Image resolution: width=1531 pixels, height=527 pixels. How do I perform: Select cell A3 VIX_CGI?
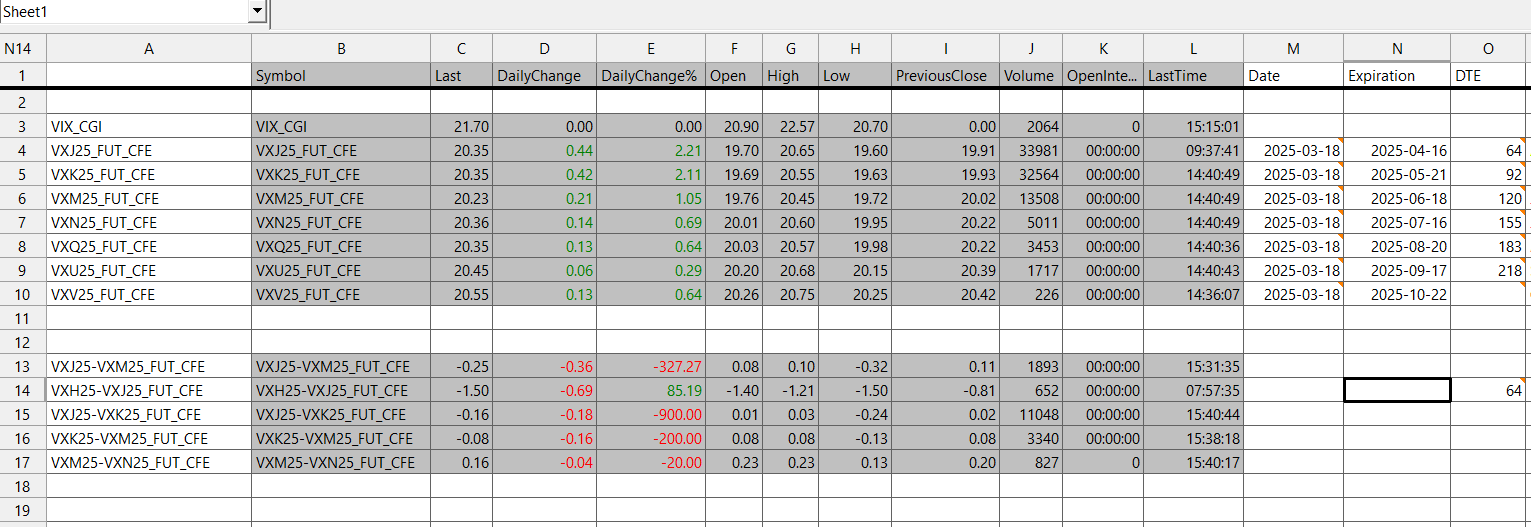[149, 127]
